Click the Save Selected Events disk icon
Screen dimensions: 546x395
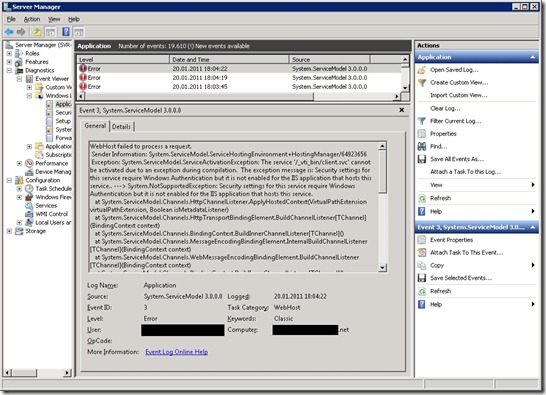click(x=422, y=278)
